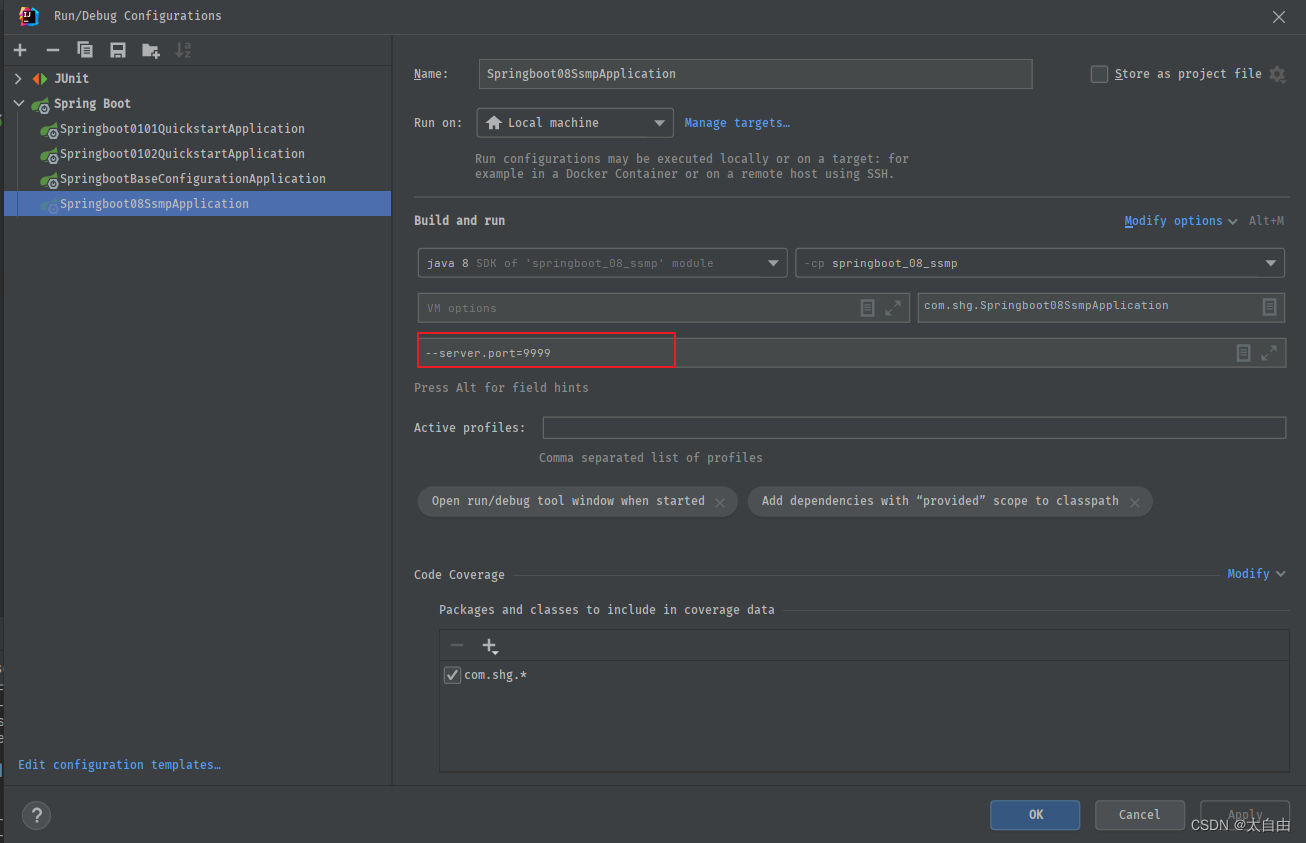Close the Run/Debug Configurations dialog
This screenshot has height=843, width=1306.
coord(1279,16)
